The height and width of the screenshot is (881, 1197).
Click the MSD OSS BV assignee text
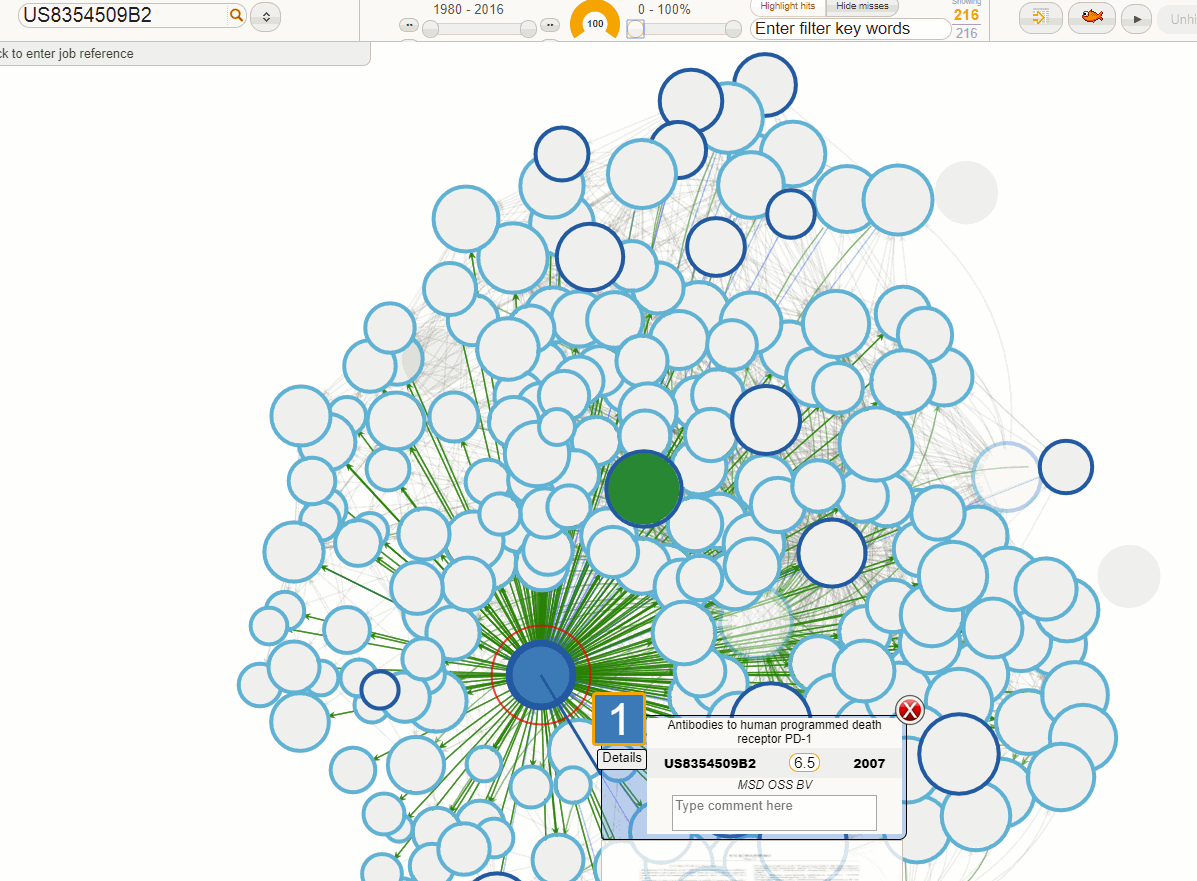775,785
